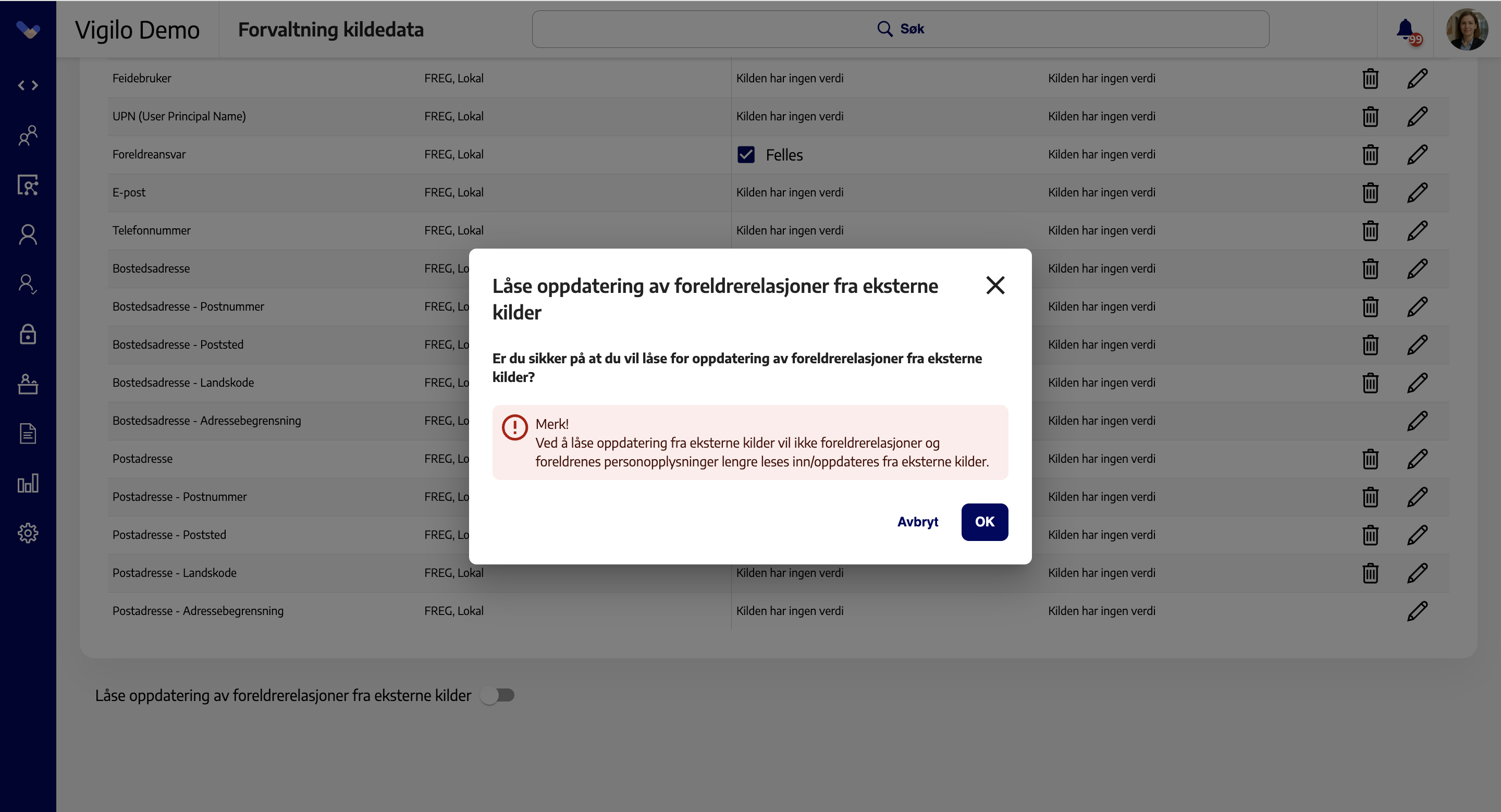1501x812 pixels.
Task: Click the Søk search field
Action: (900, 29)
